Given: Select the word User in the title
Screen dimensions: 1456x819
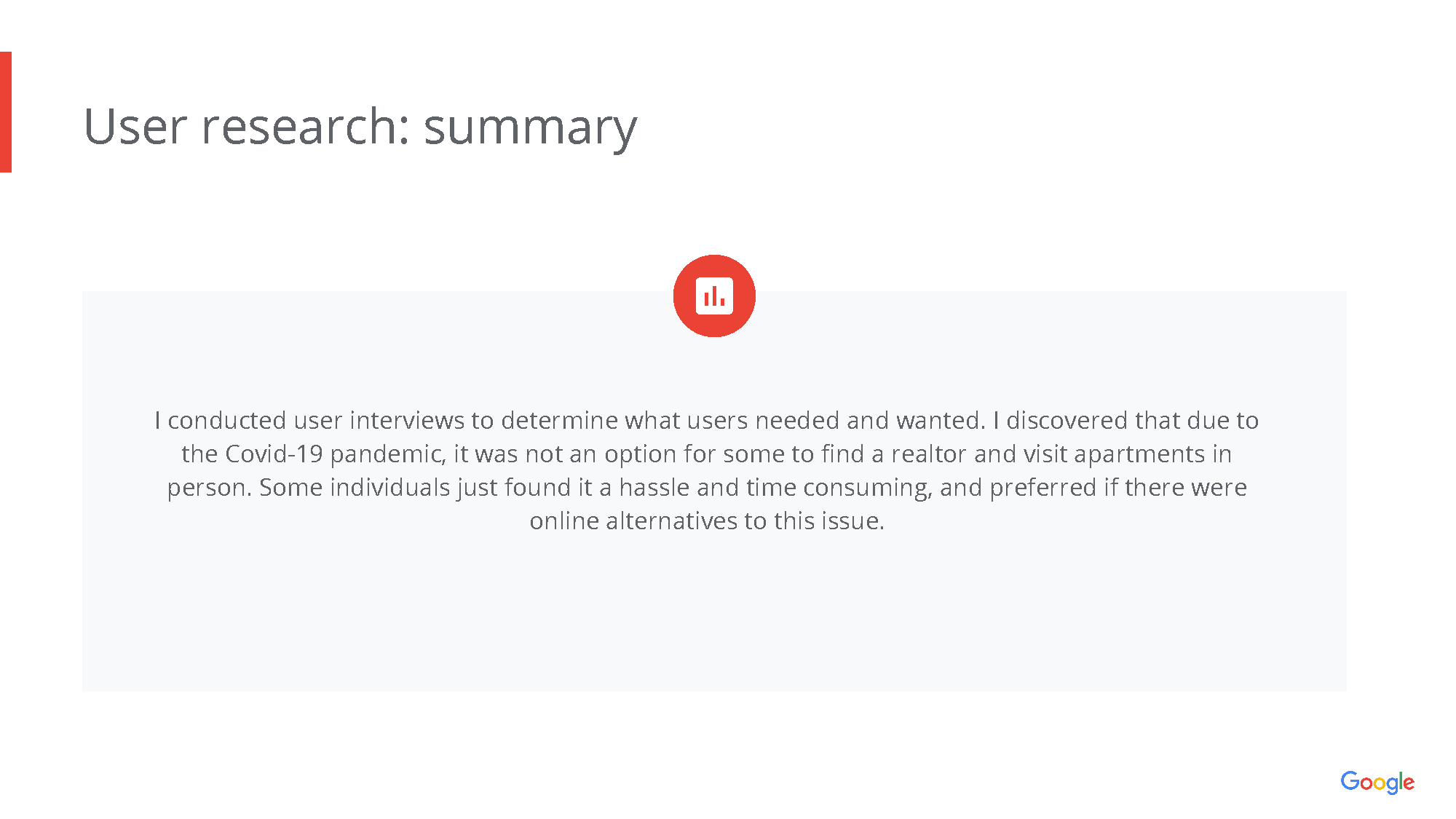Looking at the screenshot, I should pos(135,127).
